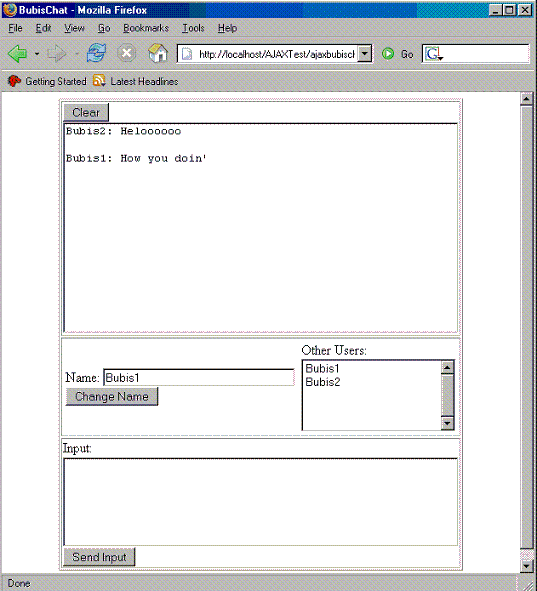Click the Send Input button
This screenshot has width=537, height=591.
pos(99,557)
